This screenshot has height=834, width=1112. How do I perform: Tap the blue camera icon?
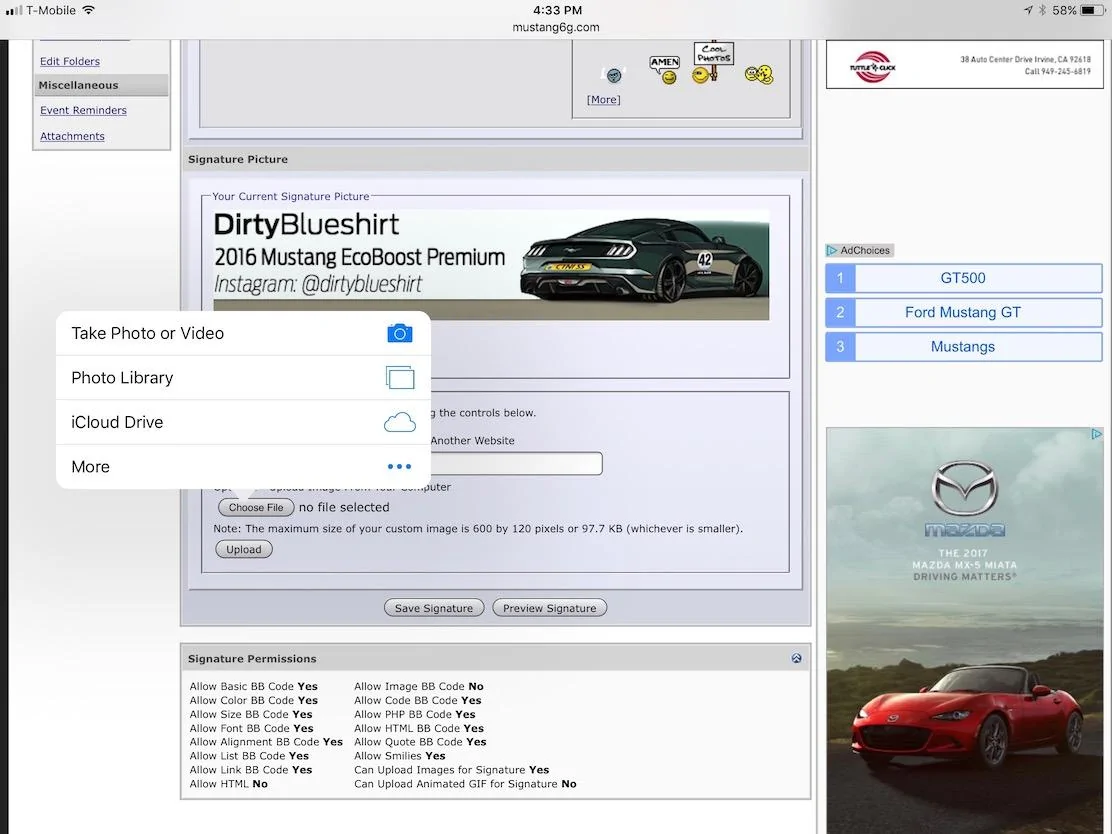click(400, 333)
